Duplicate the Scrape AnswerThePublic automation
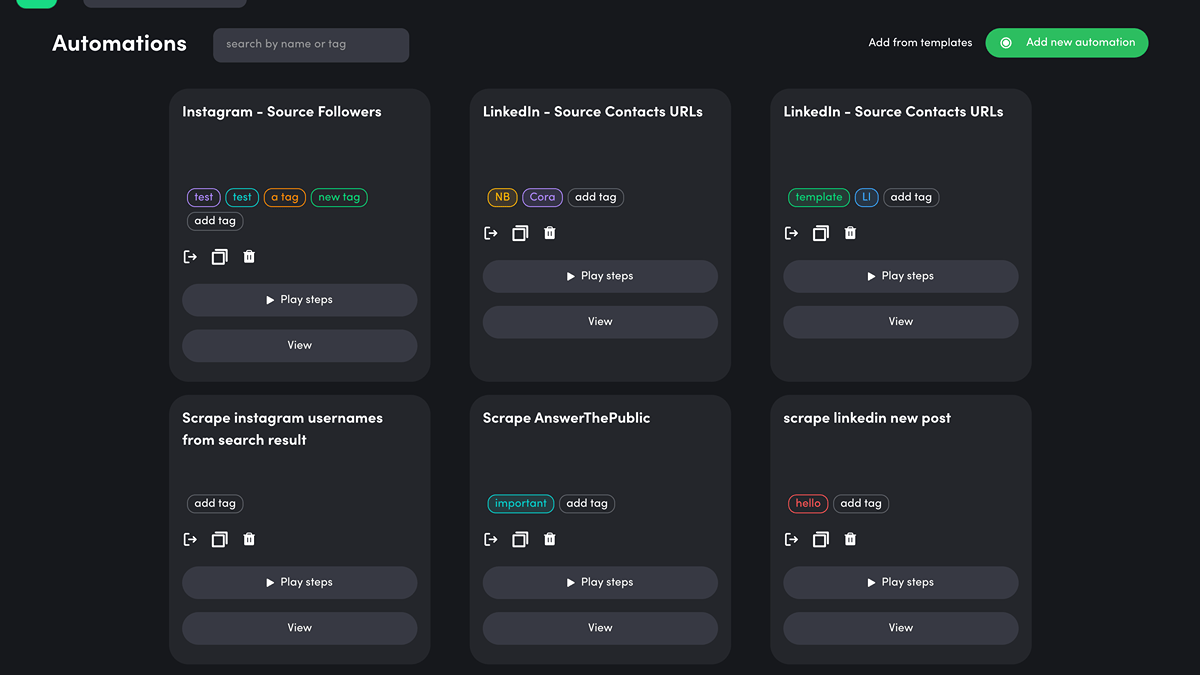 [x=520, y=540]
